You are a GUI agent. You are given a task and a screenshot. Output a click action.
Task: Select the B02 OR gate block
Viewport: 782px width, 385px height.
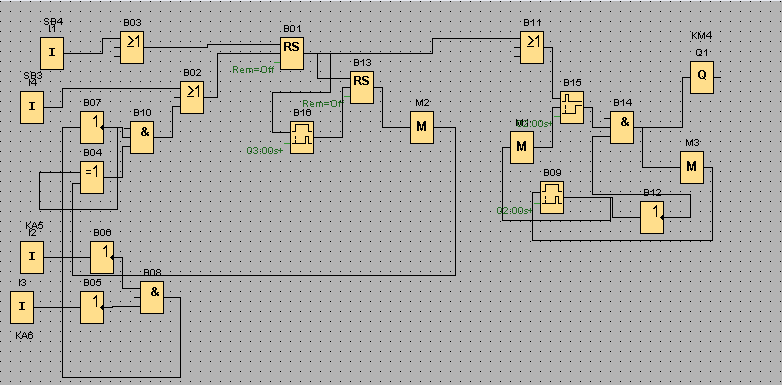[192, 97]
